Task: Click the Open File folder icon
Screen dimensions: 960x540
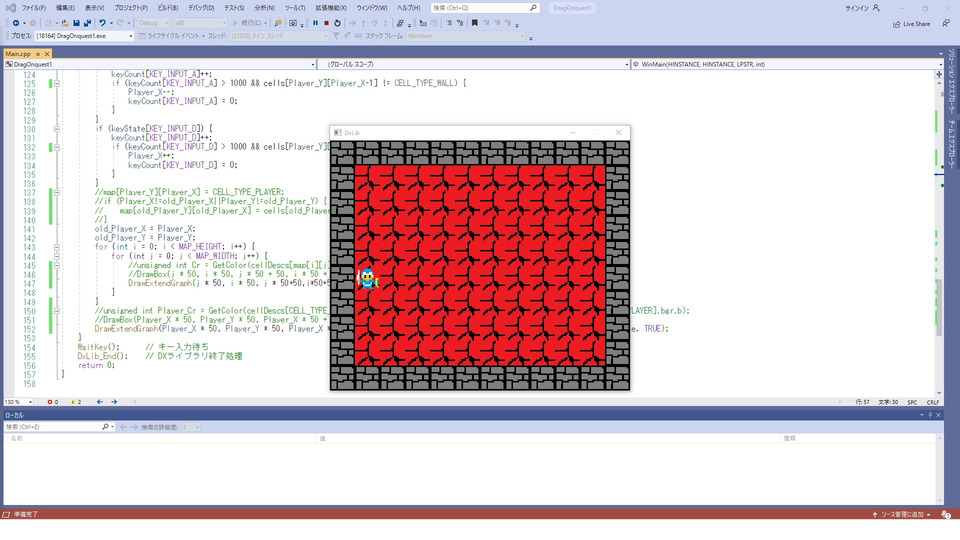Action: pos(64,23)
